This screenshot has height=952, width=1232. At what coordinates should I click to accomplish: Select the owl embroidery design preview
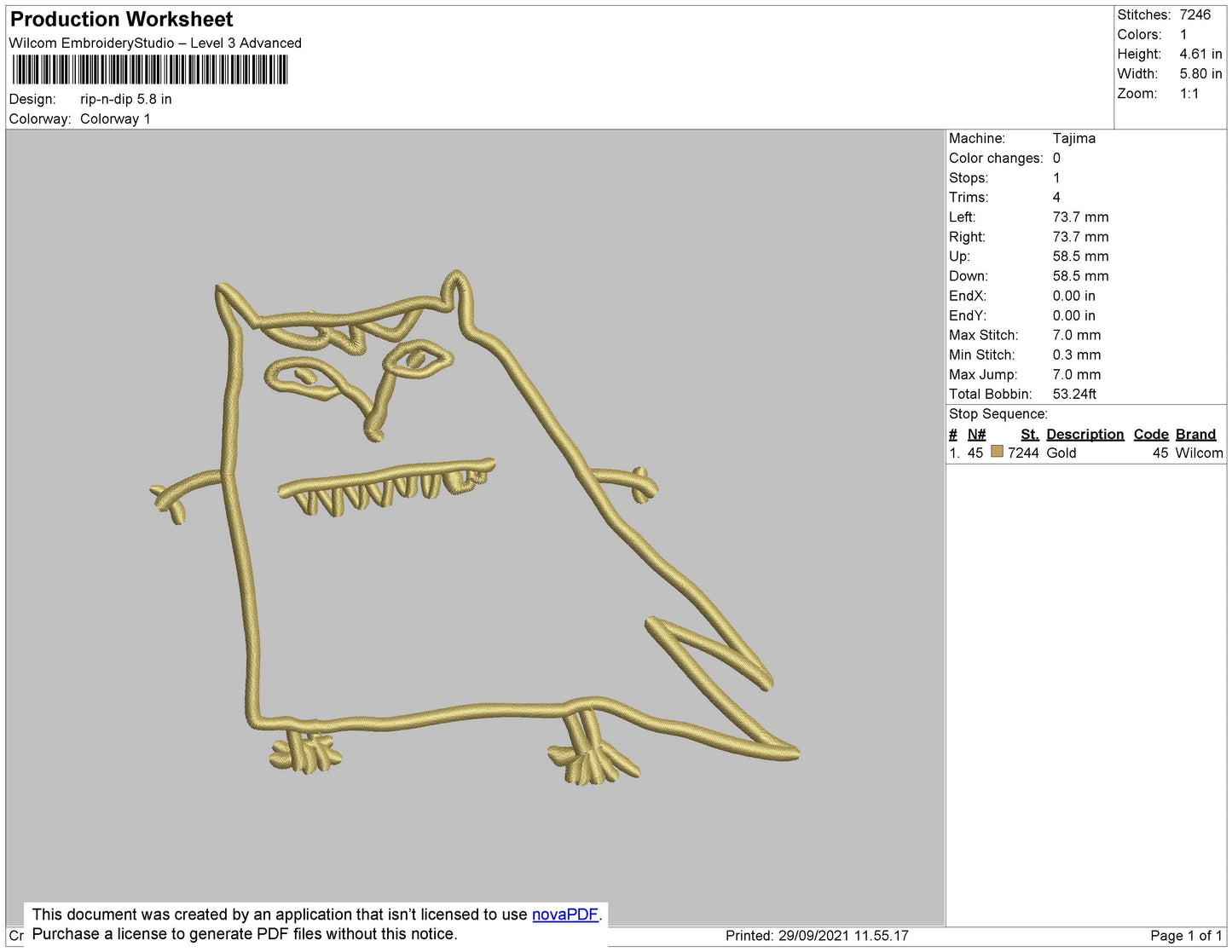474,528
